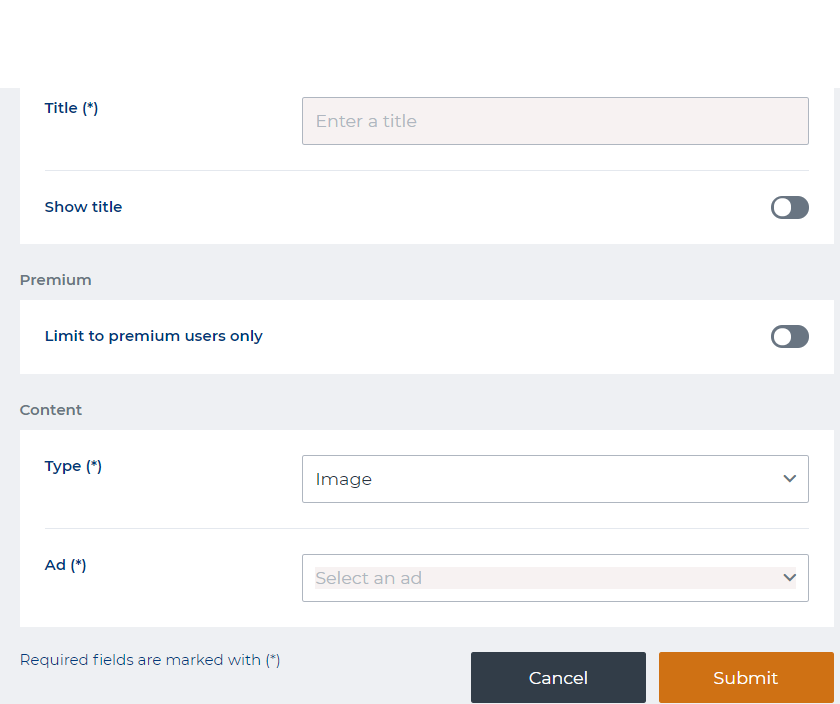Click the Show title label text
This screenshot has height=704, width=840.
pos(83,207)
